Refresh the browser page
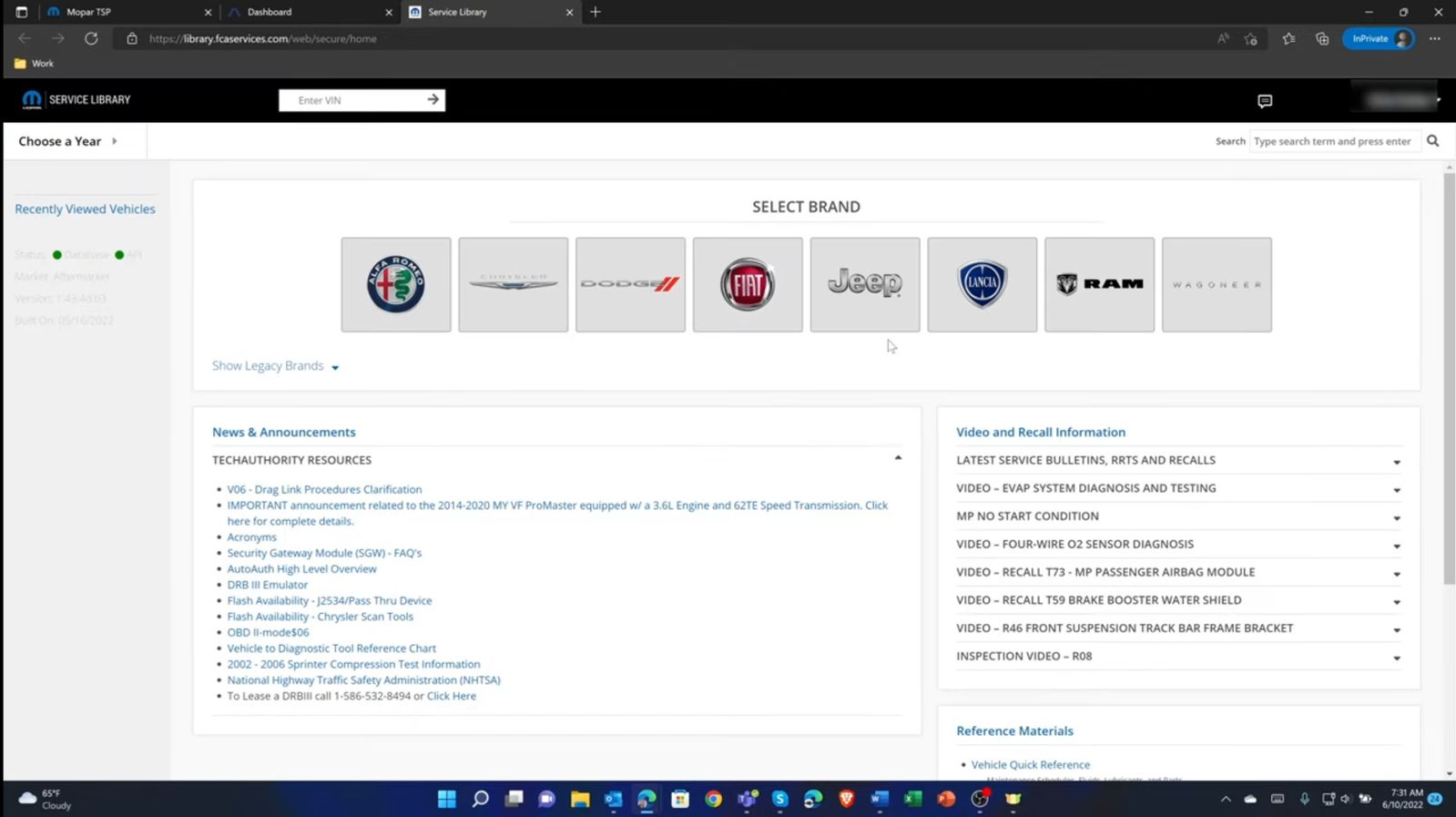Image resolution: width=1456 pixels, height=817 pixels. click(91, 38)
